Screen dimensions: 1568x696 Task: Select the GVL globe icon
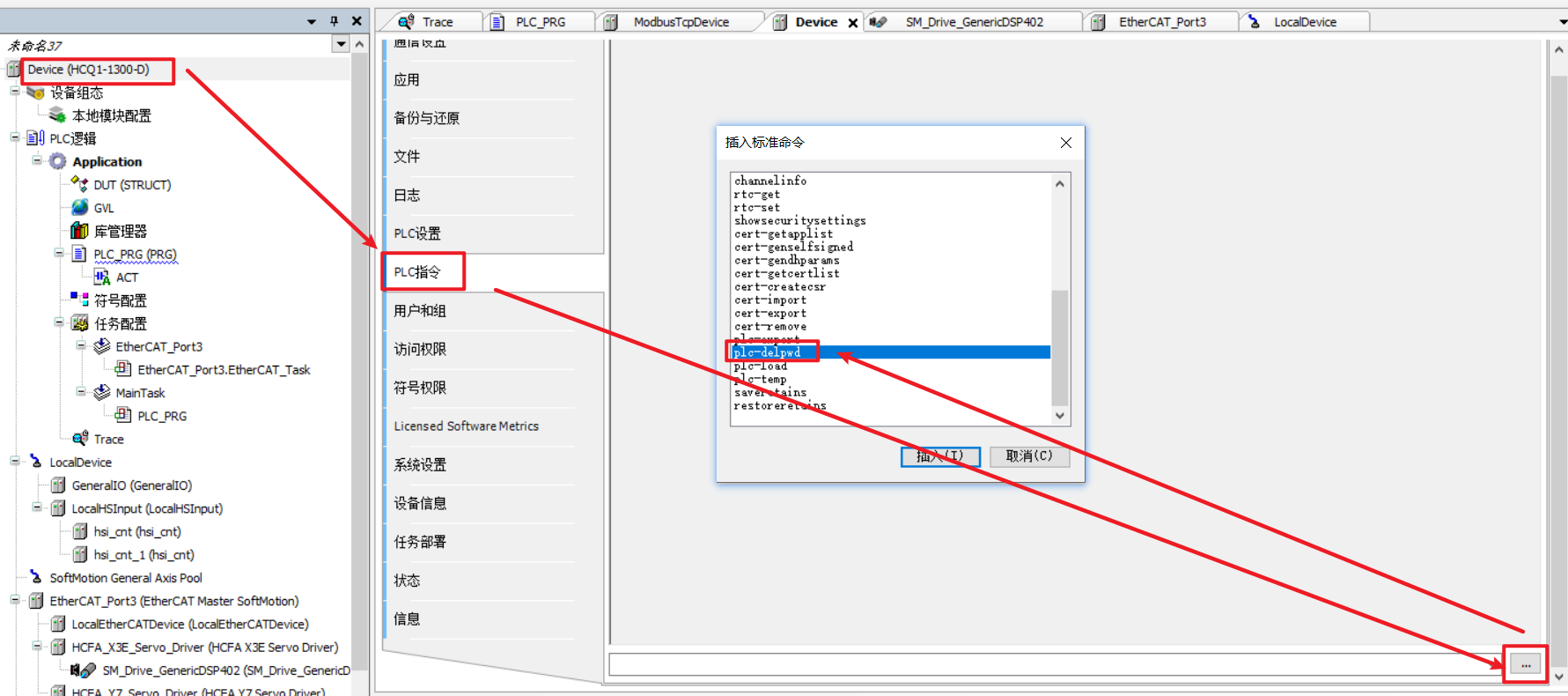[x=80, y=208]
